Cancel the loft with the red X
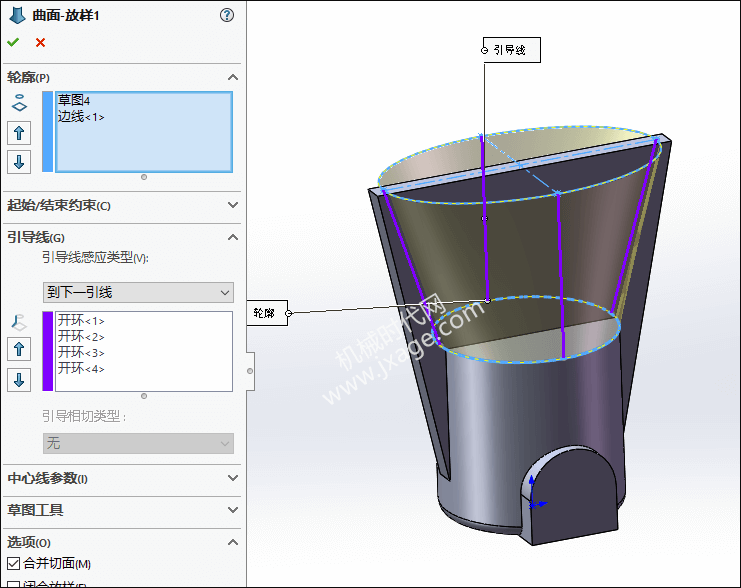Viewport: 741px width, 588px height. click(40, 42)
